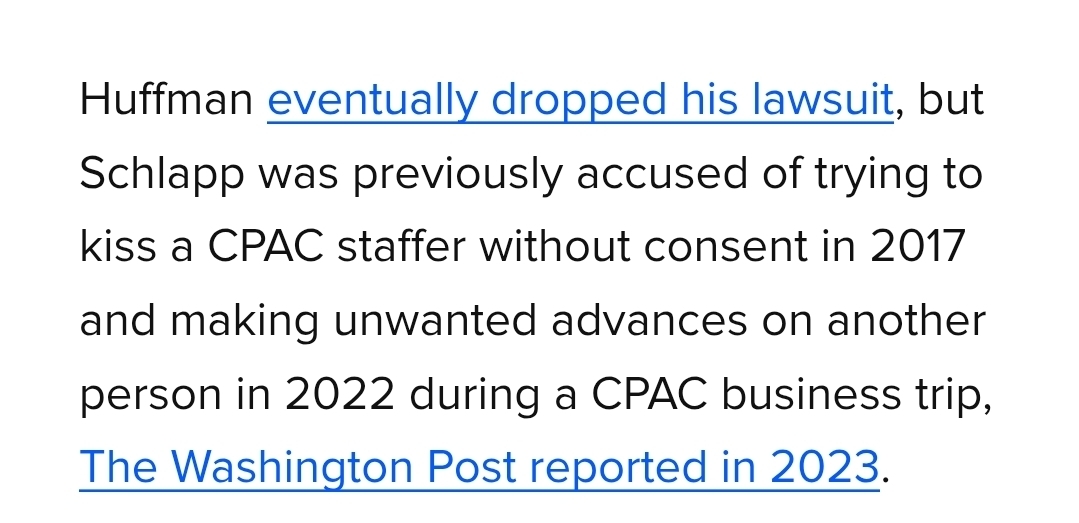This screenshot has height=523, width=1079.
Task: Click the word "during" in the paragraph
Action: (485, 395)
